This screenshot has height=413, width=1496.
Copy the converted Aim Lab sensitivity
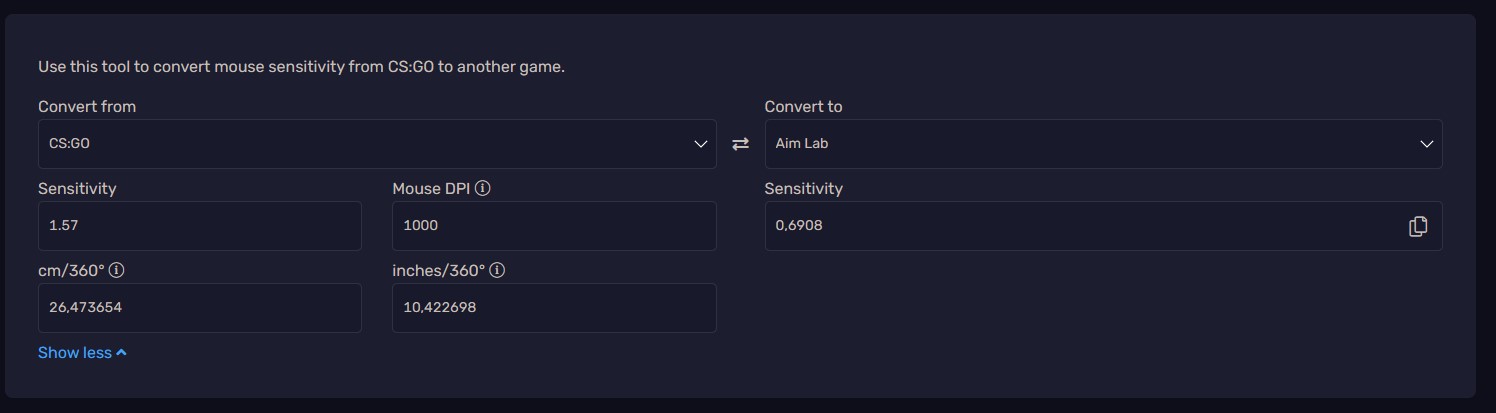[1417, 226]
